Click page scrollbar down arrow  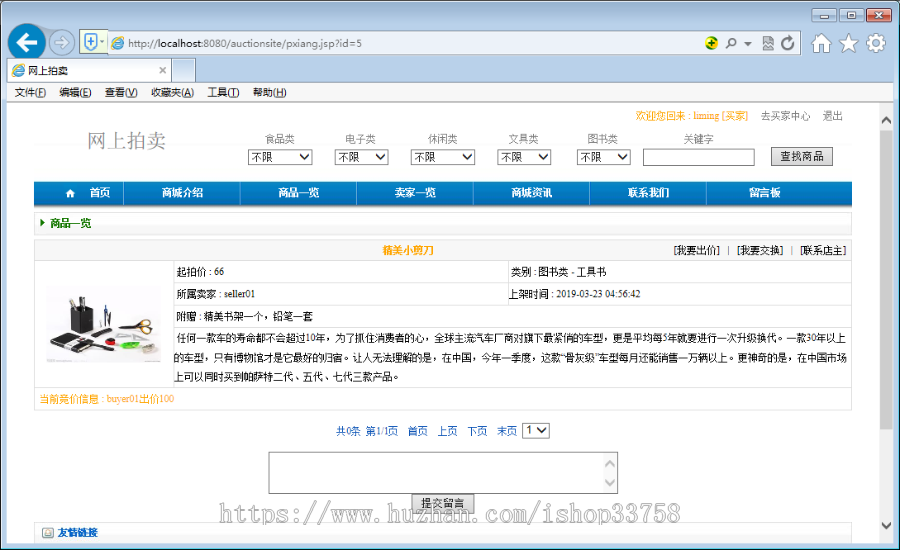click(886, 525)
